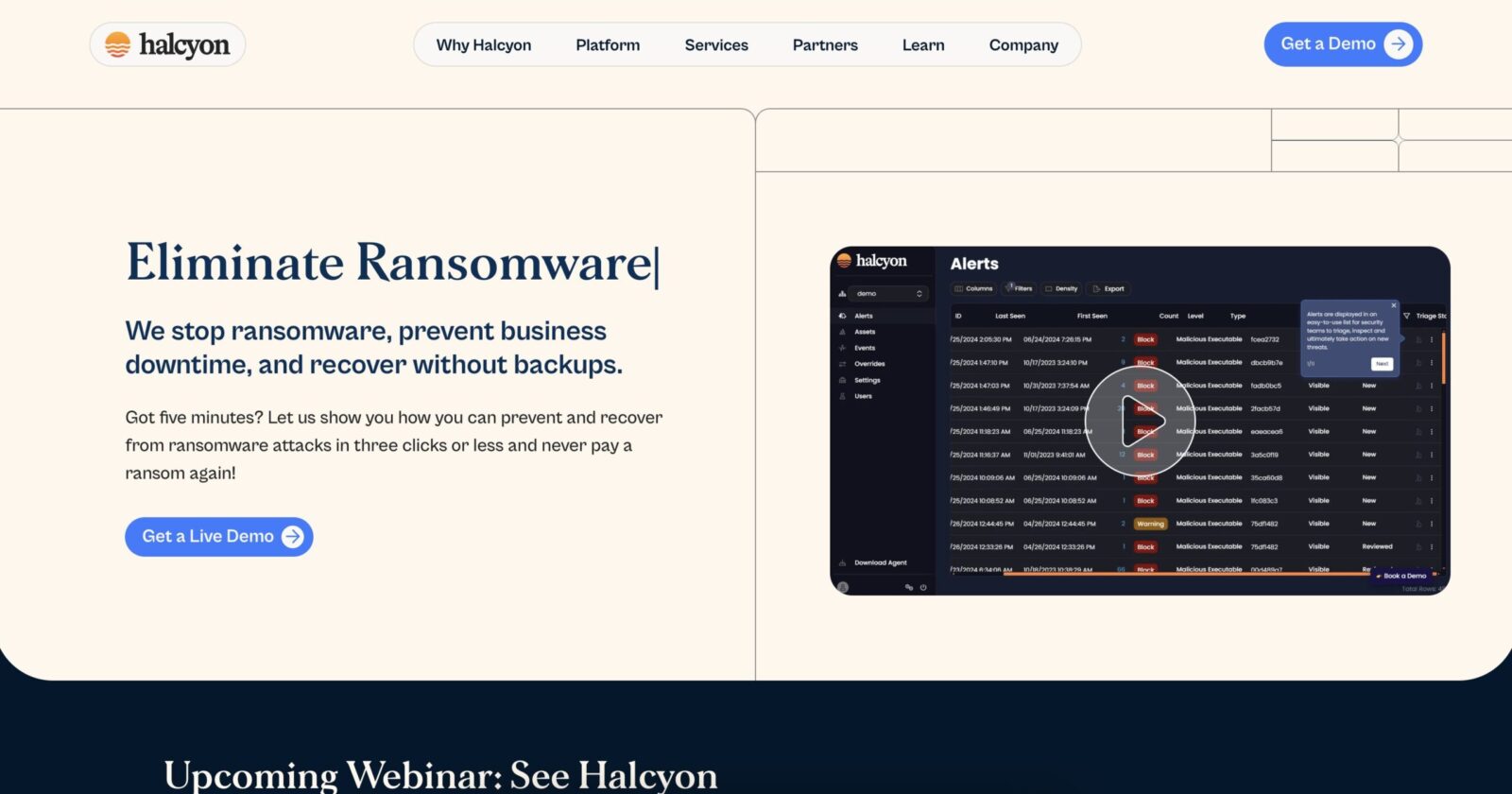Click the First Seen column header

[1091, 316]
